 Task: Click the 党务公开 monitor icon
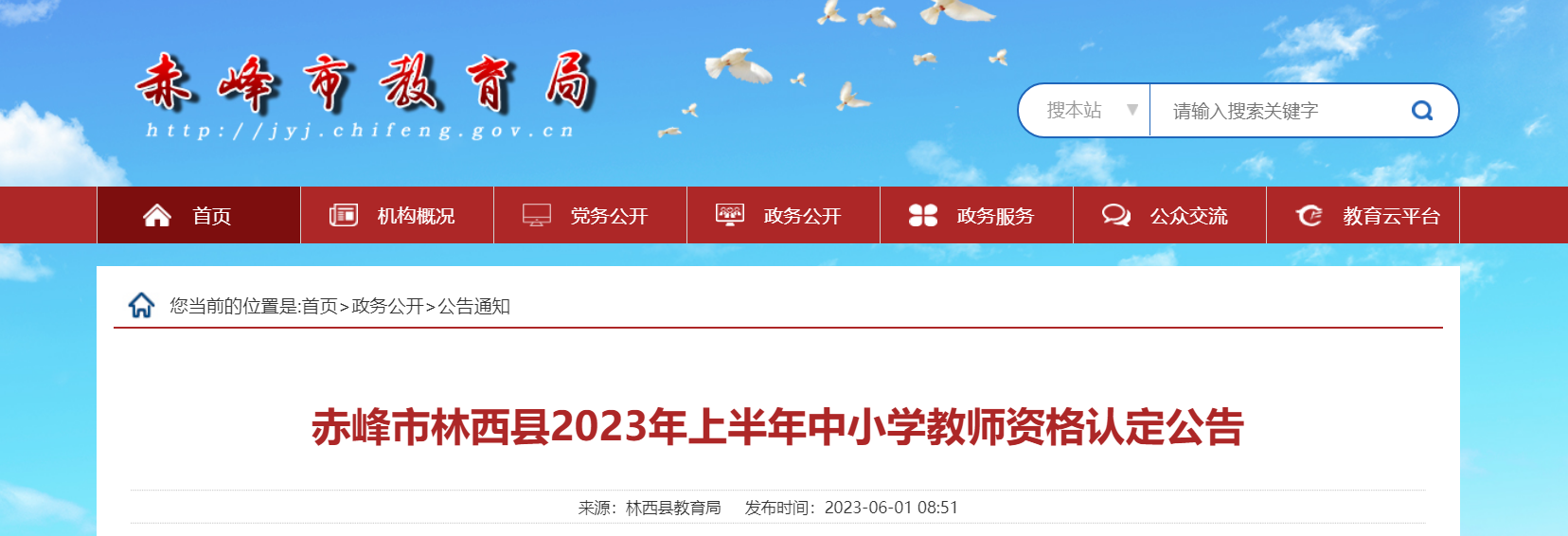click(x=537, y=216)
